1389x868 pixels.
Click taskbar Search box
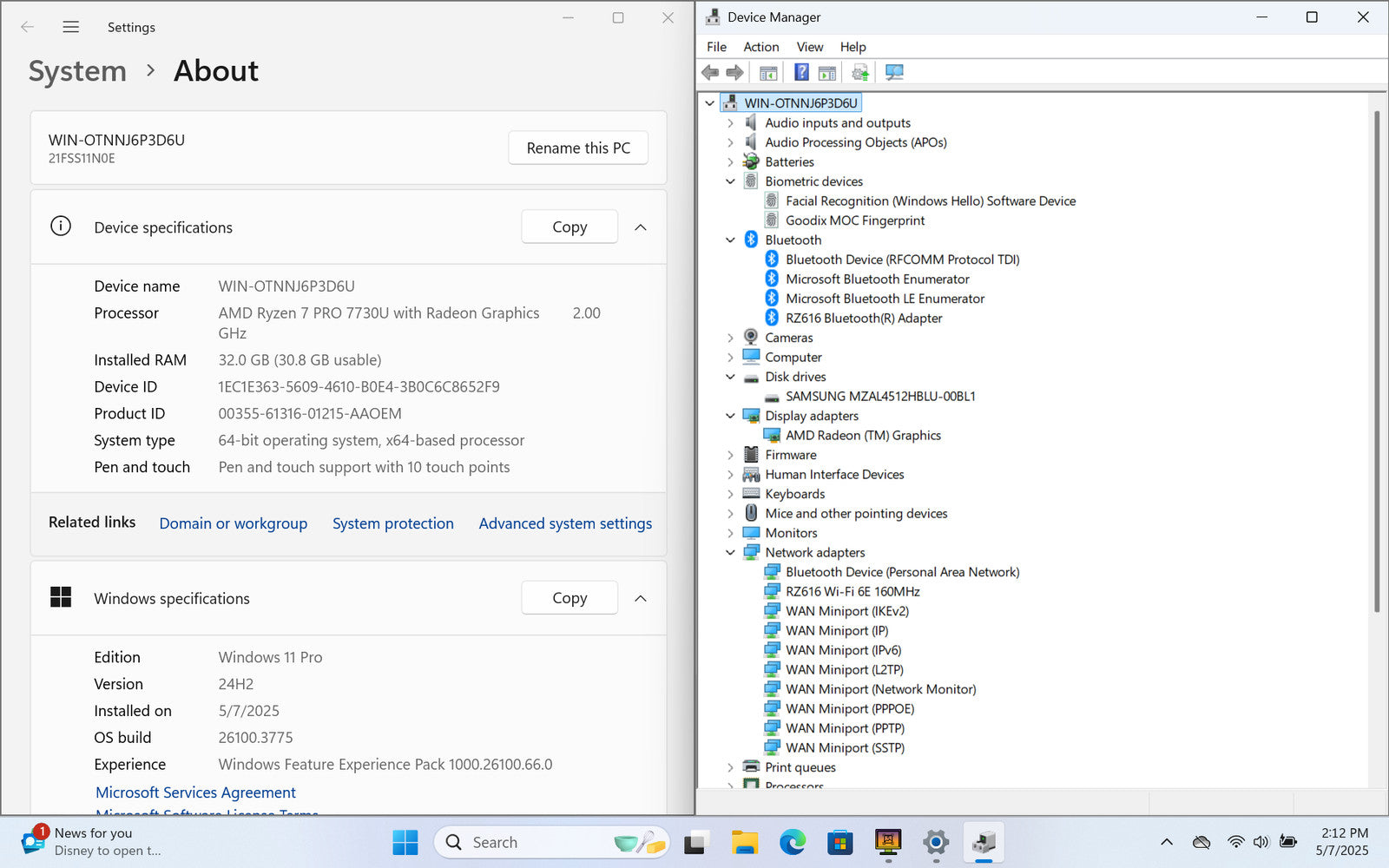(x=551, y=842)
